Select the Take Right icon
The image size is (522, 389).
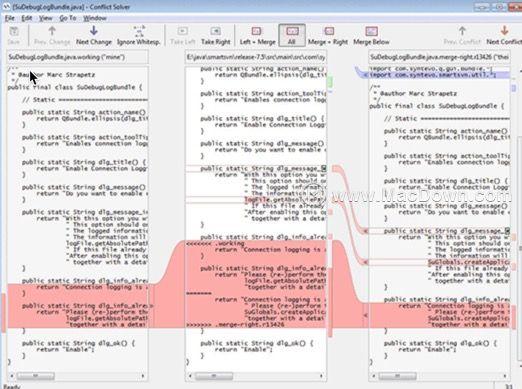point(215,31)
